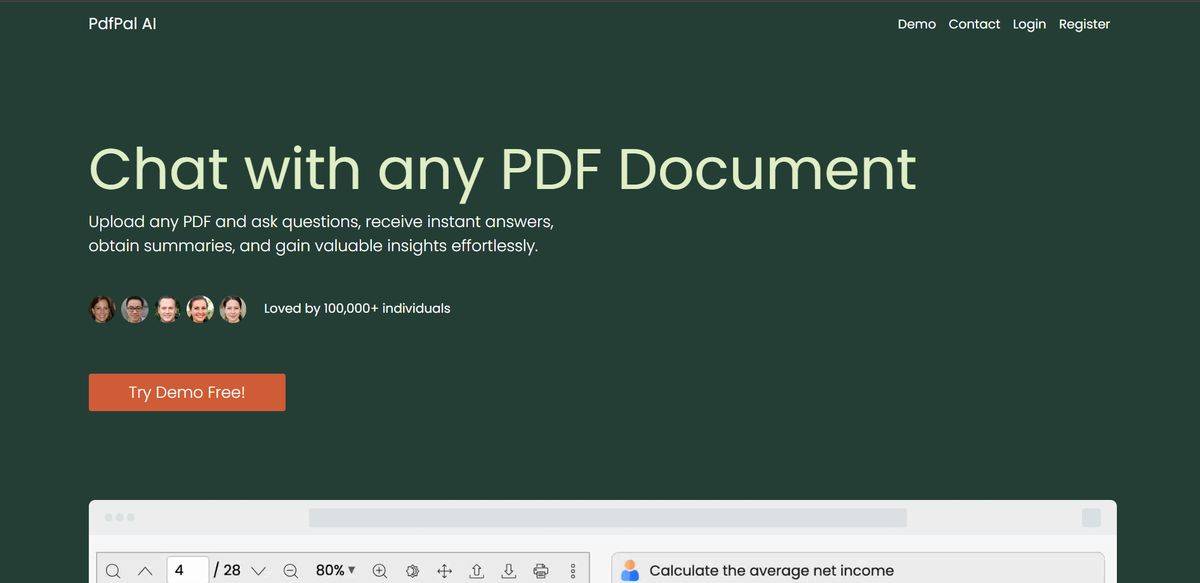Click the print icon in PDF toolbar
This screenshot has width=1200, height=583.
(x=541, y=571)
